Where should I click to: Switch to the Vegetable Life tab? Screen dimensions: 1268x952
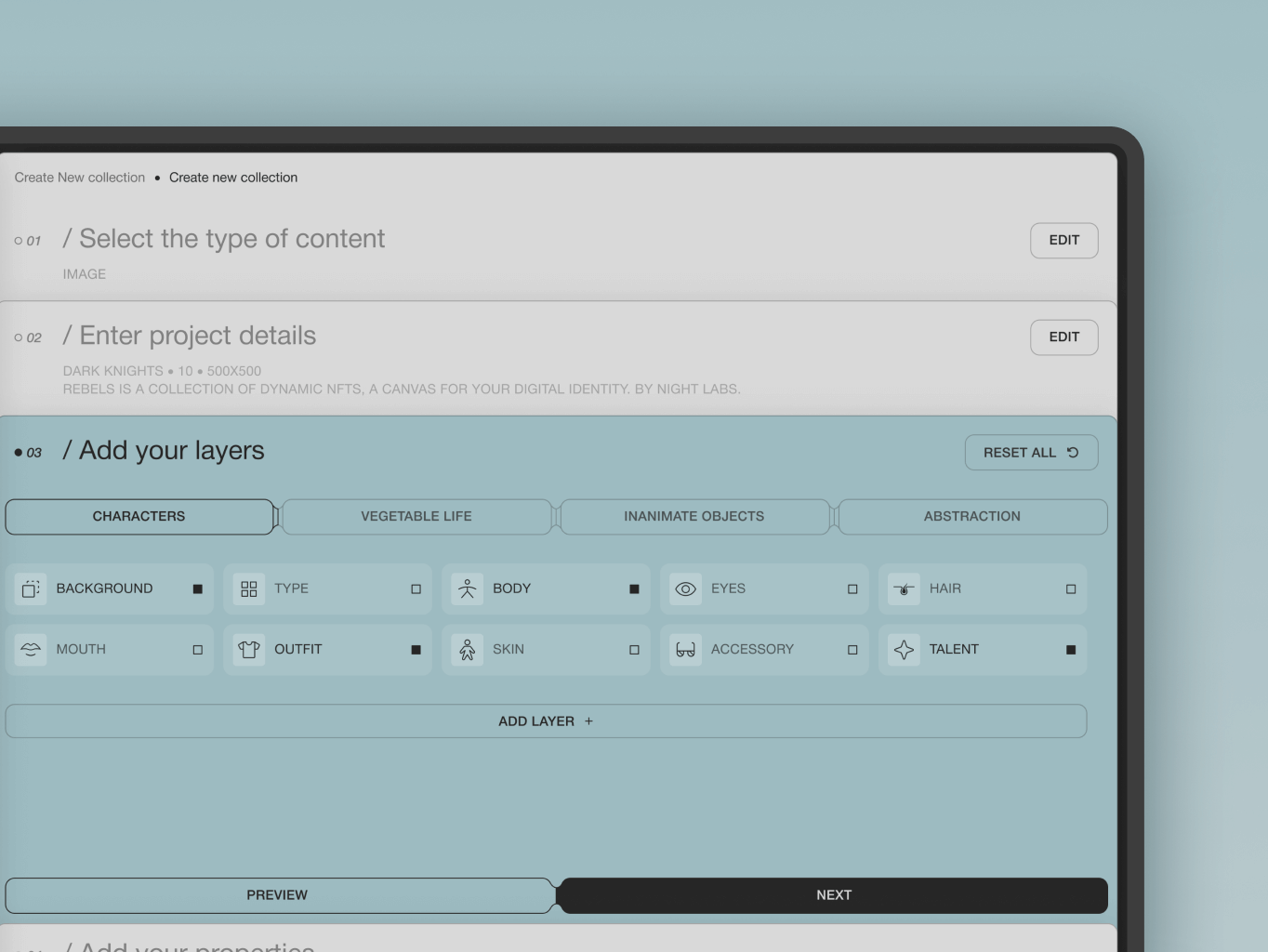(x=416, y=516)
